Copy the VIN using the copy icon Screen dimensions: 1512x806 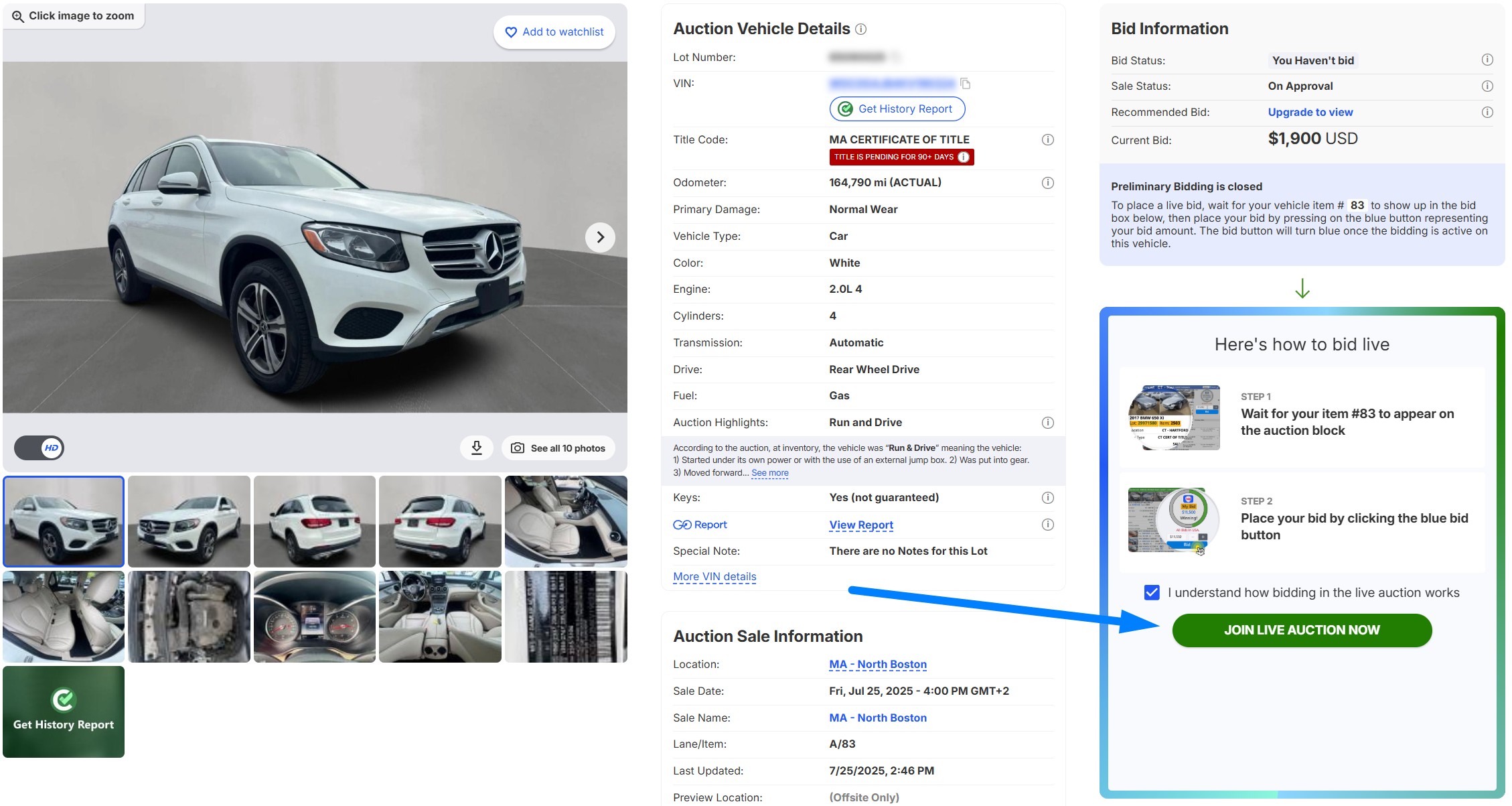point(966,83)
